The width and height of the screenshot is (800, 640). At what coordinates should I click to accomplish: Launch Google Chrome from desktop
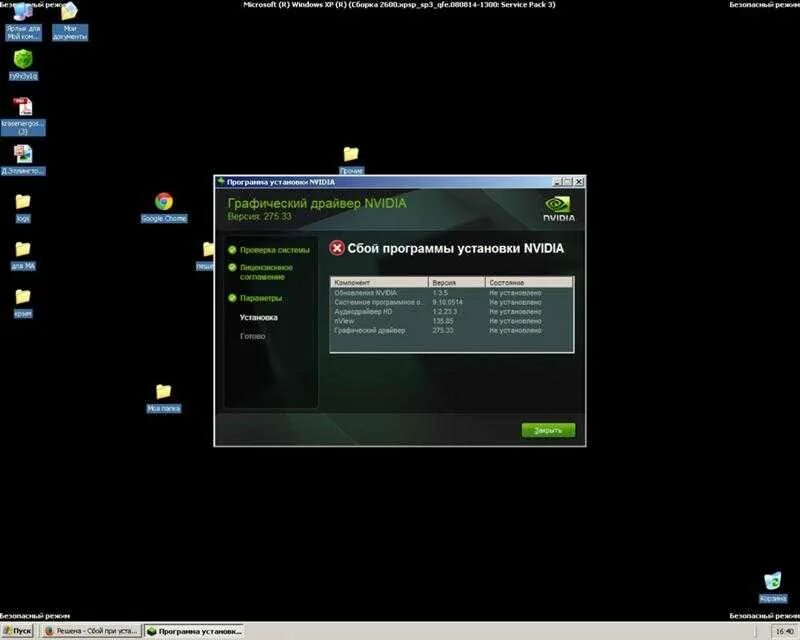(164, 207)
